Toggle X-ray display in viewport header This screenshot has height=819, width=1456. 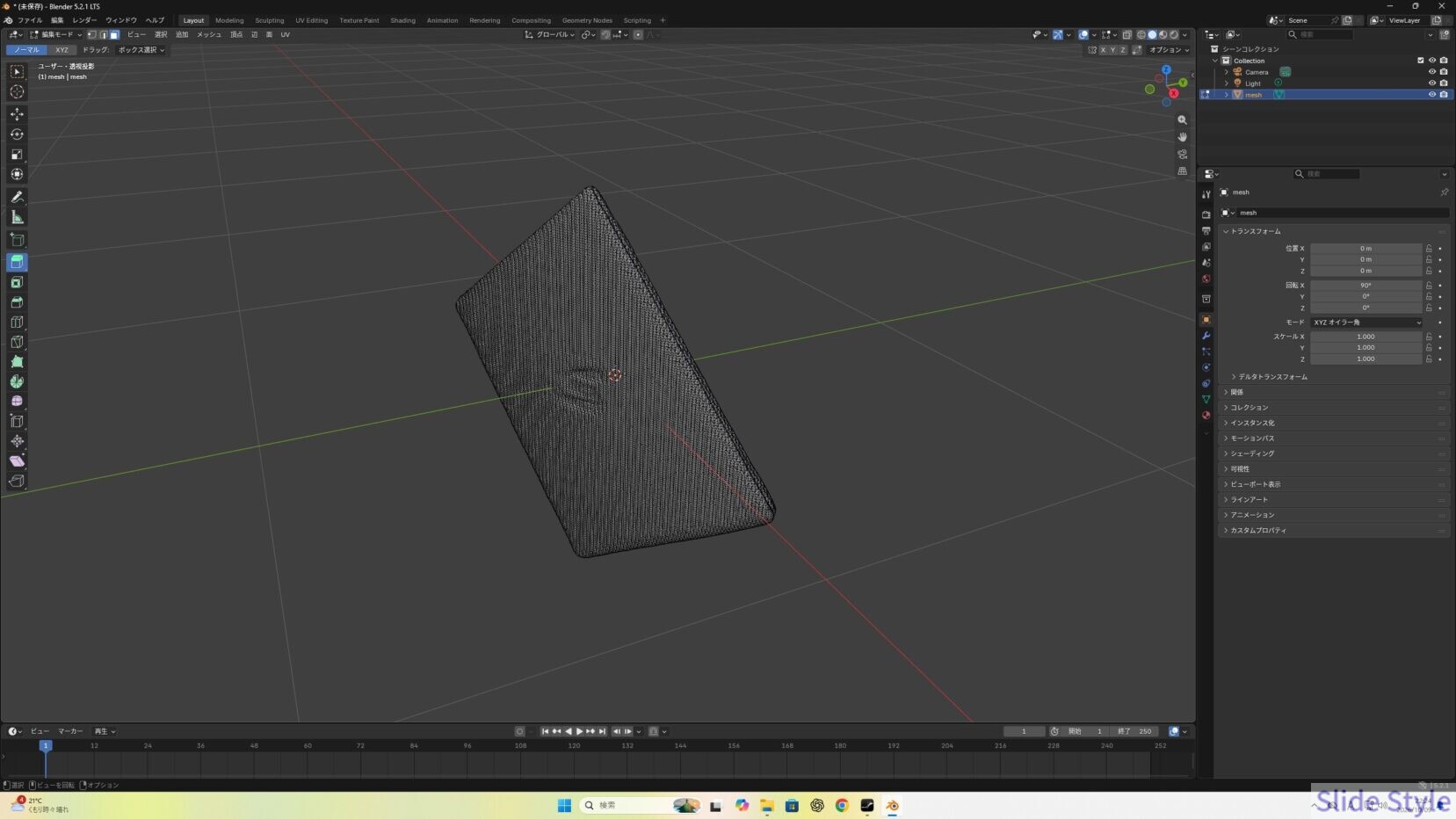point(1126,35)
